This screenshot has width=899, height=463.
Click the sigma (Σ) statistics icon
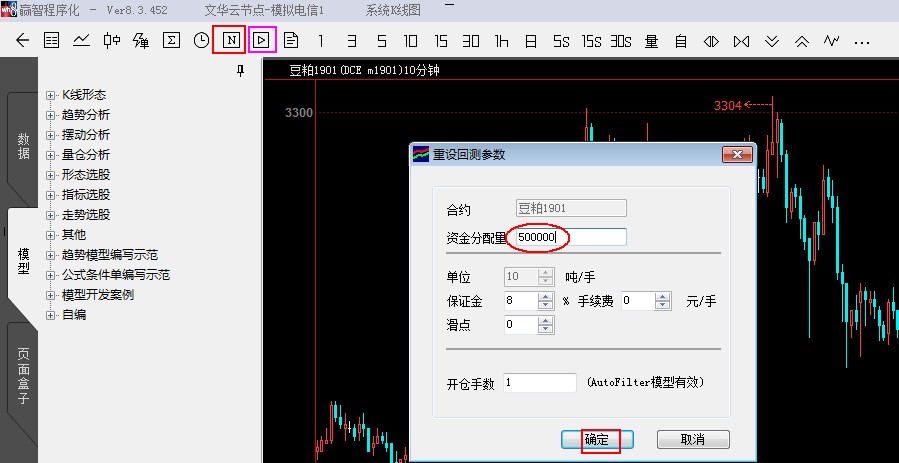171,41
